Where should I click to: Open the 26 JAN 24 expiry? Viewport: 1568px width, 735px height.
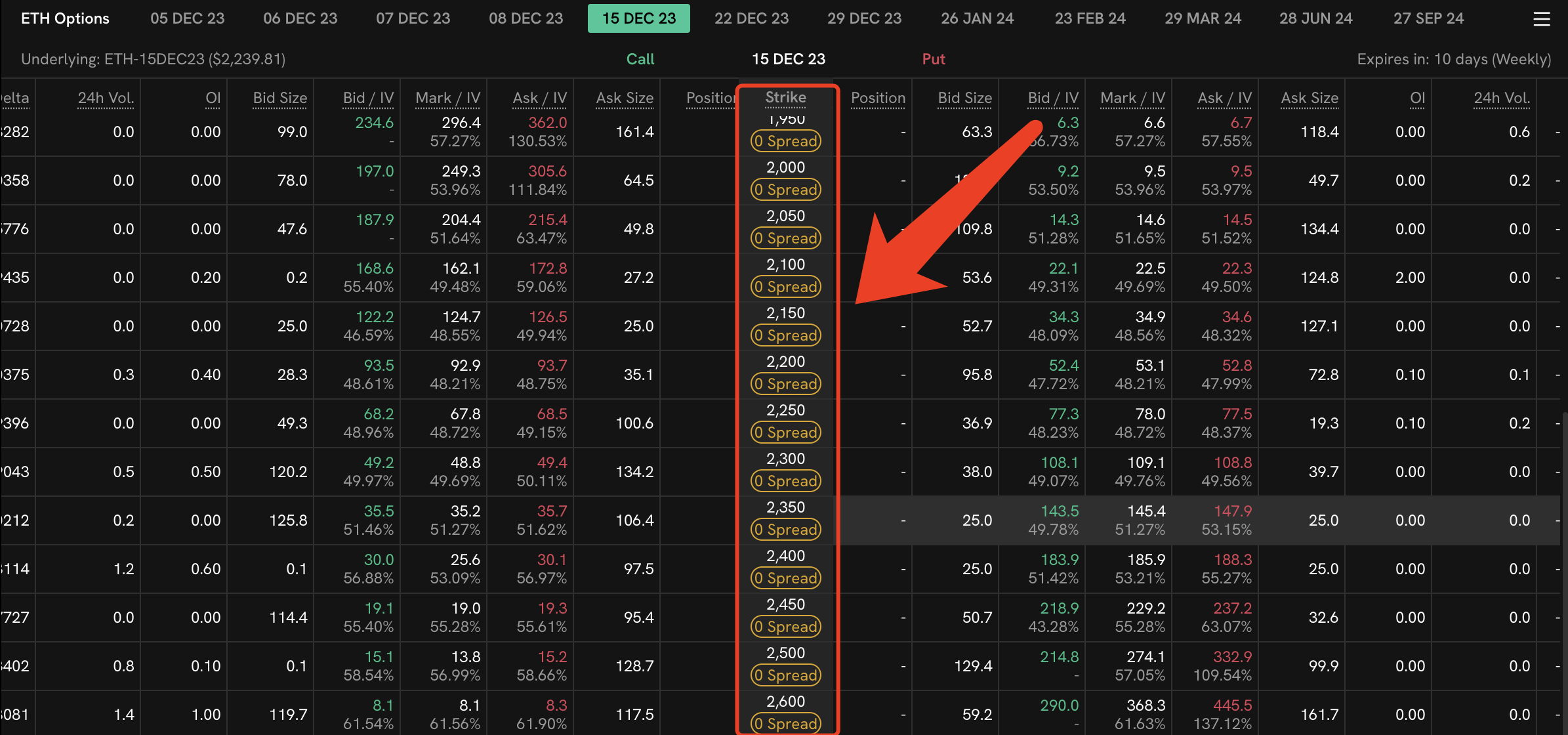tap(977, 18)
